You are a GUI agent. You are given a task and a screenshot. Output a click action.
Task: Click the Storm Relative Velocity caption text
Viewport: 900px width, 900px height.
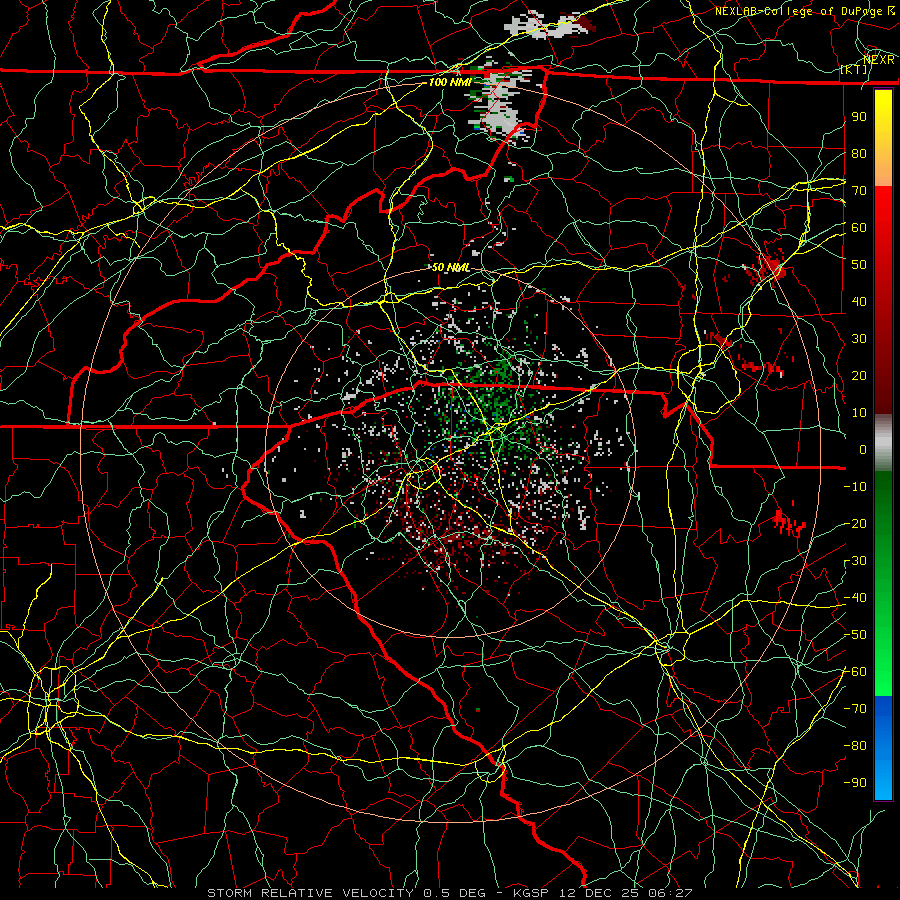click(450, 893)
